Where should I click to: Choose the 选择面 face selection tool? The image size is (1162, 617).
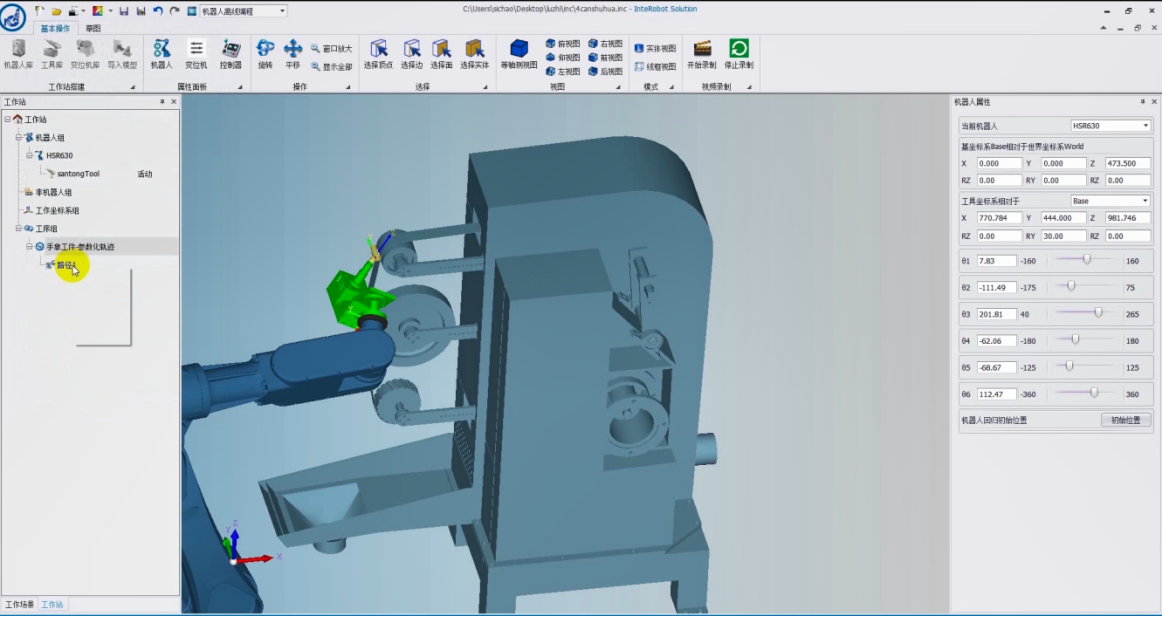(x=441, y=55)
